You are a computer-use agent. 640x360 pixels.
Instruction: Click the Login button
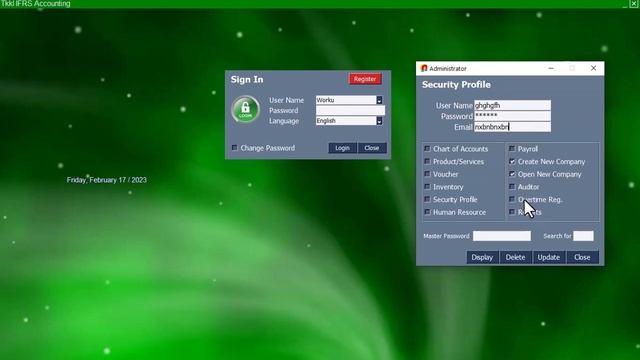click(x=342, y=148)
